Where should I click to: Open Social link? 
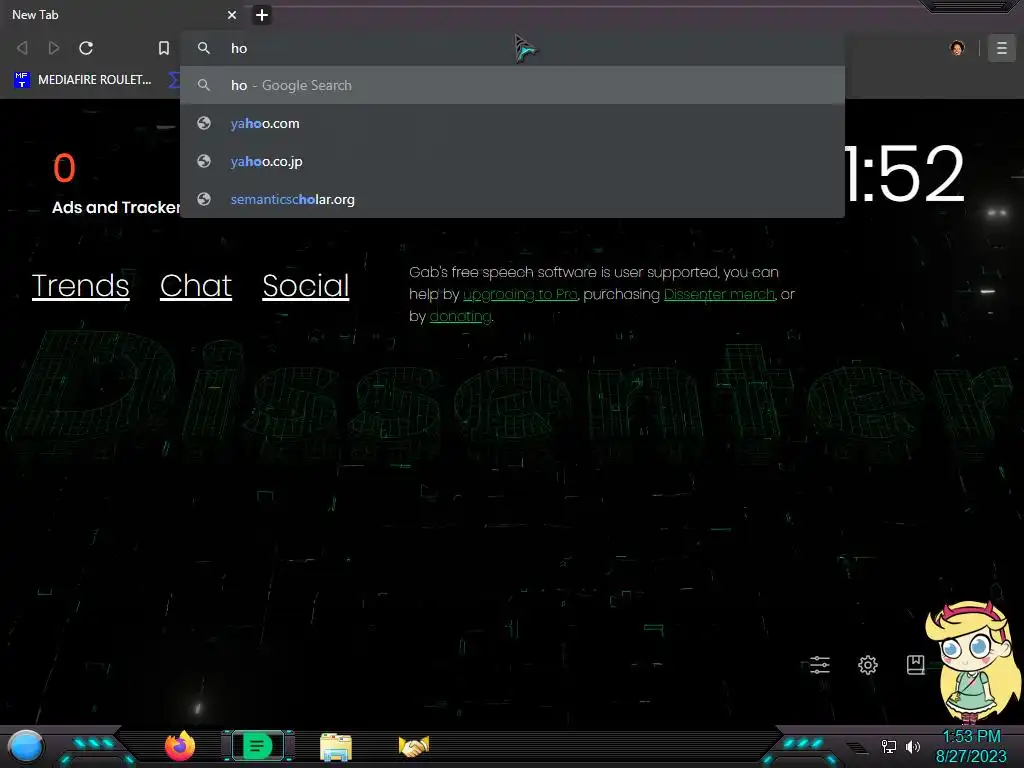coord(306,285)
